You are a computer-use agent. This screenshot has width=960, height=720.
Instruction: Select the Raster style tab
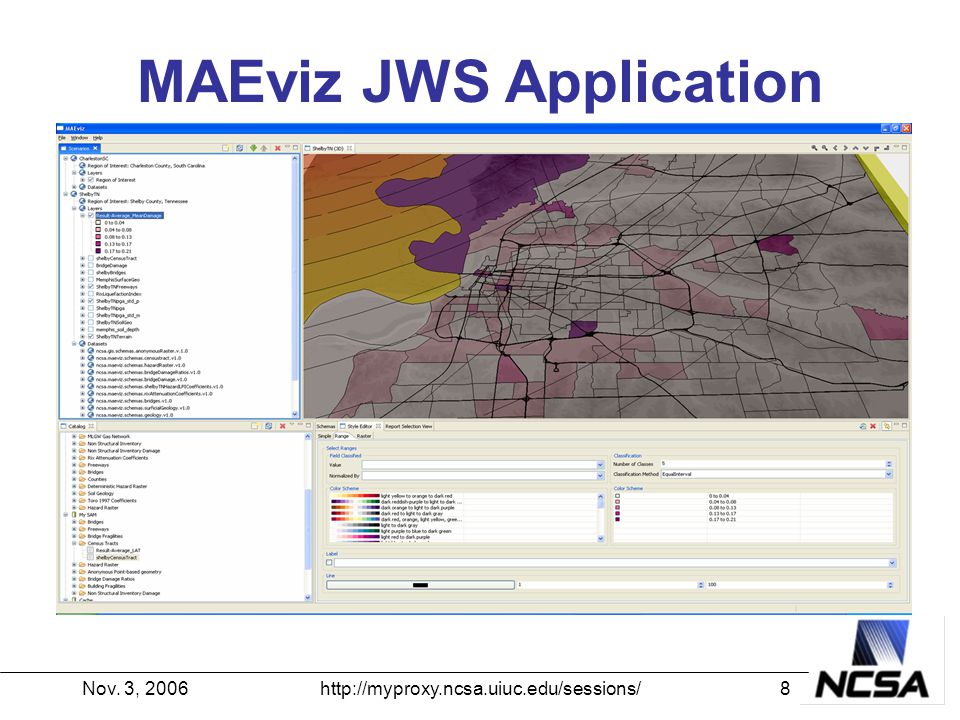click(364, 437)
